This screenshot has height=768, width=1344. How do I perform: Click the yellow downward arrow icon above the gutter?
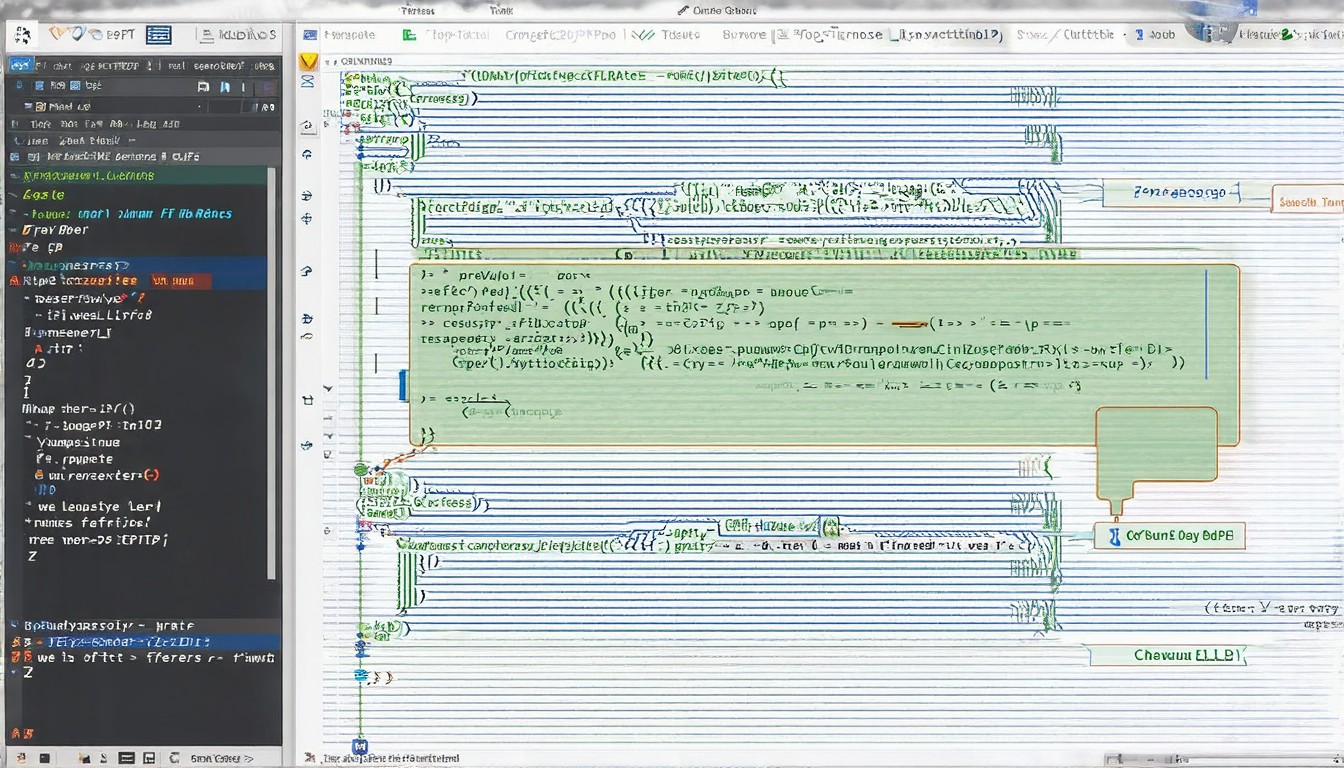point(309,62)
